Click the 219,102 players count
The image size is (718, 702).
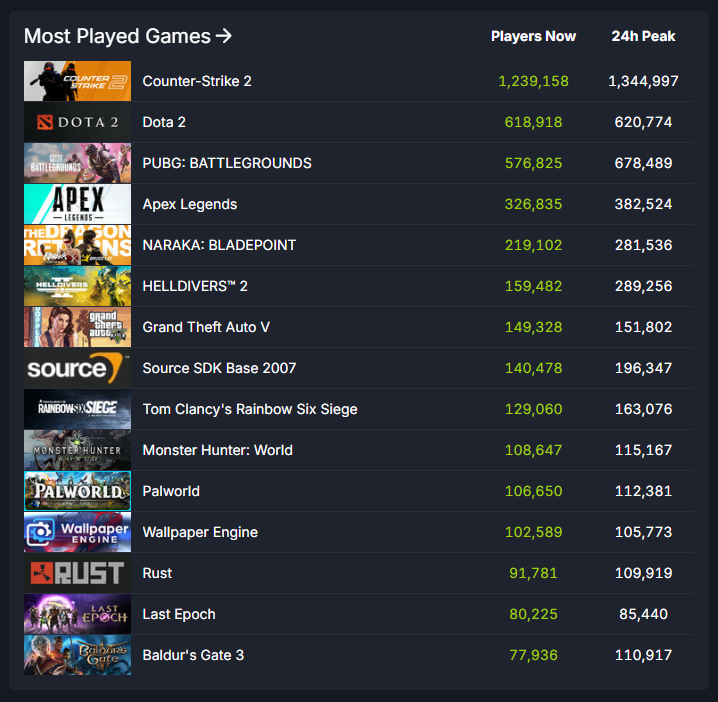click(533, 245)
